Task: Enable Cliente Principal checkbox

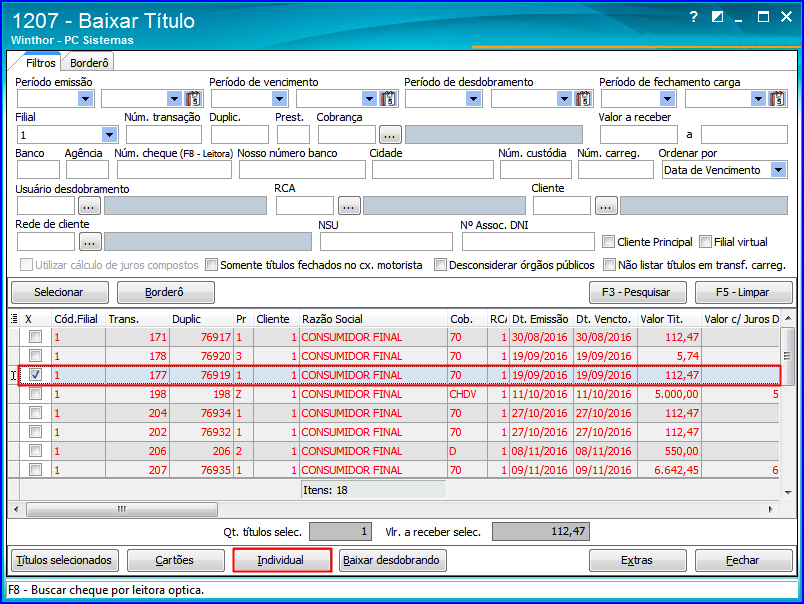Action: click(x=609, y=241)
